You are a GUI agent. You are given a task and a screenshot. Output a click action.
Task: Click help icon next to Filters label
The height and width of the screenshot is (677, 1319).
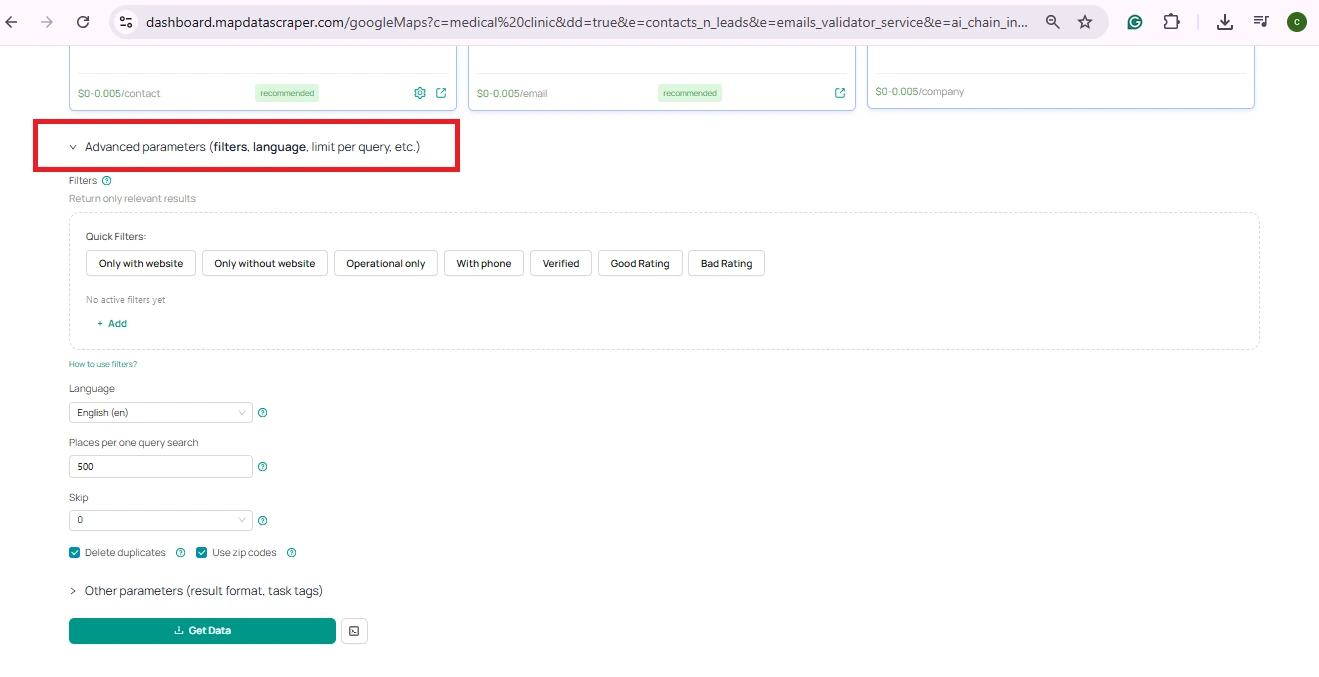click(107, 181)
